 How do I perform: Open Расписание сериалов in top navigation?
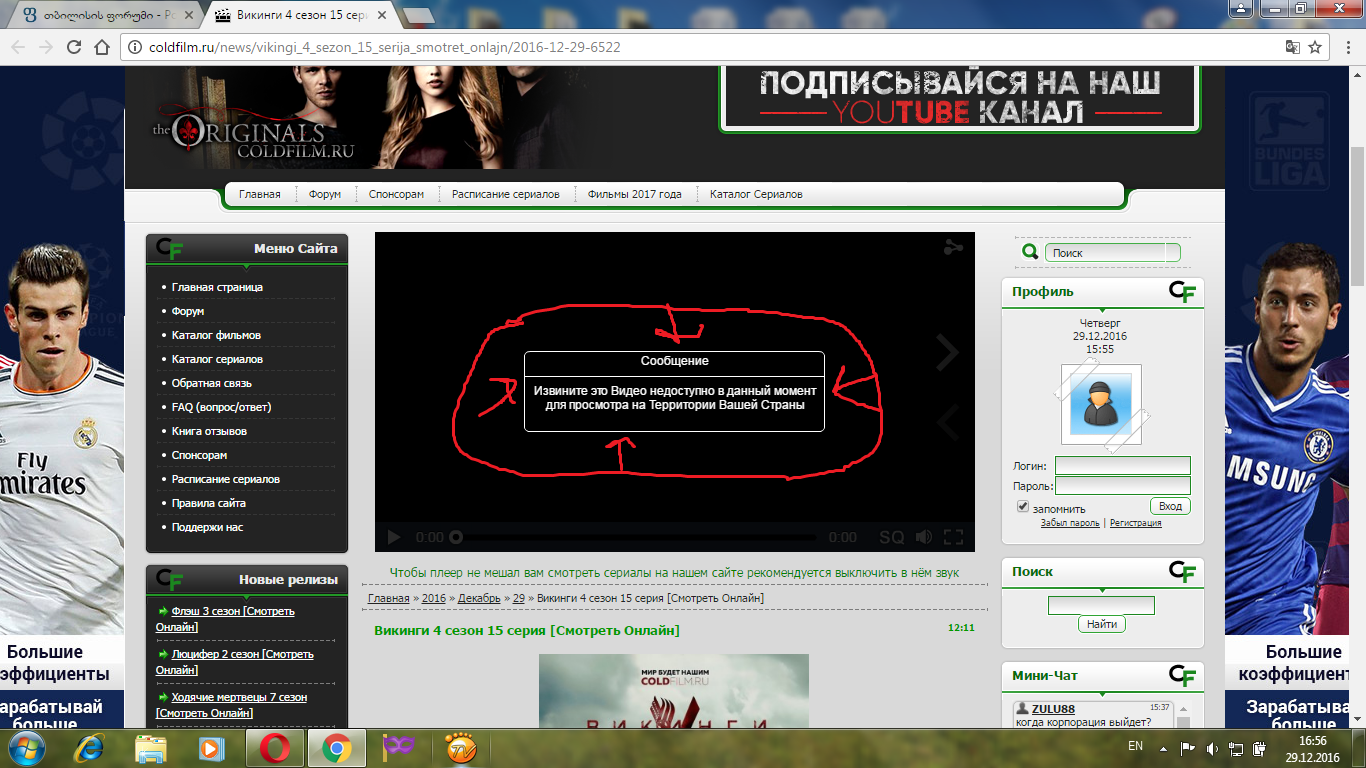tap(505, 194)
